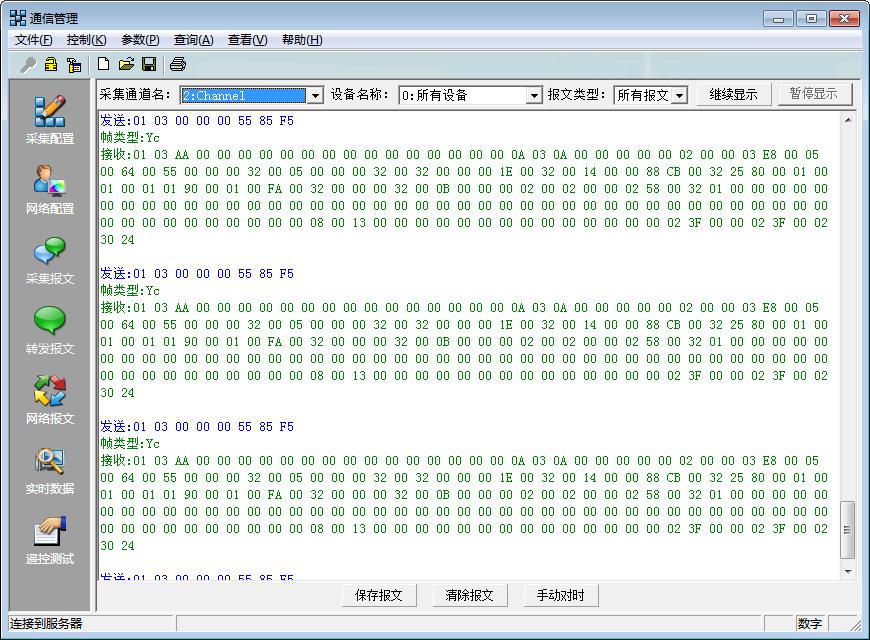Open the 参数(P) menu
This screenshot has height=640, width=870.
point(140,40)
